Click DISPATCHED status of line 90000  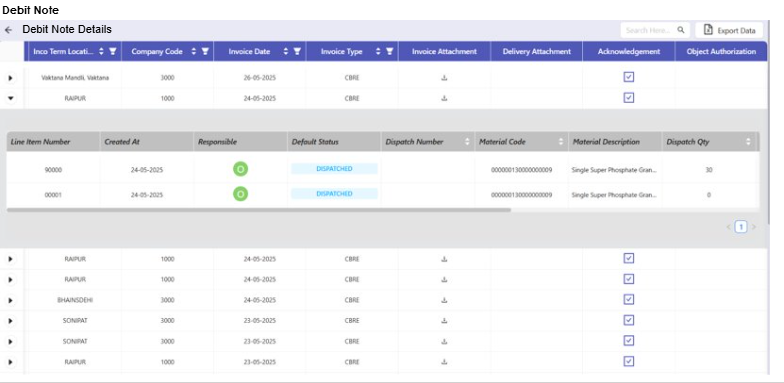[x=334, y=169]
